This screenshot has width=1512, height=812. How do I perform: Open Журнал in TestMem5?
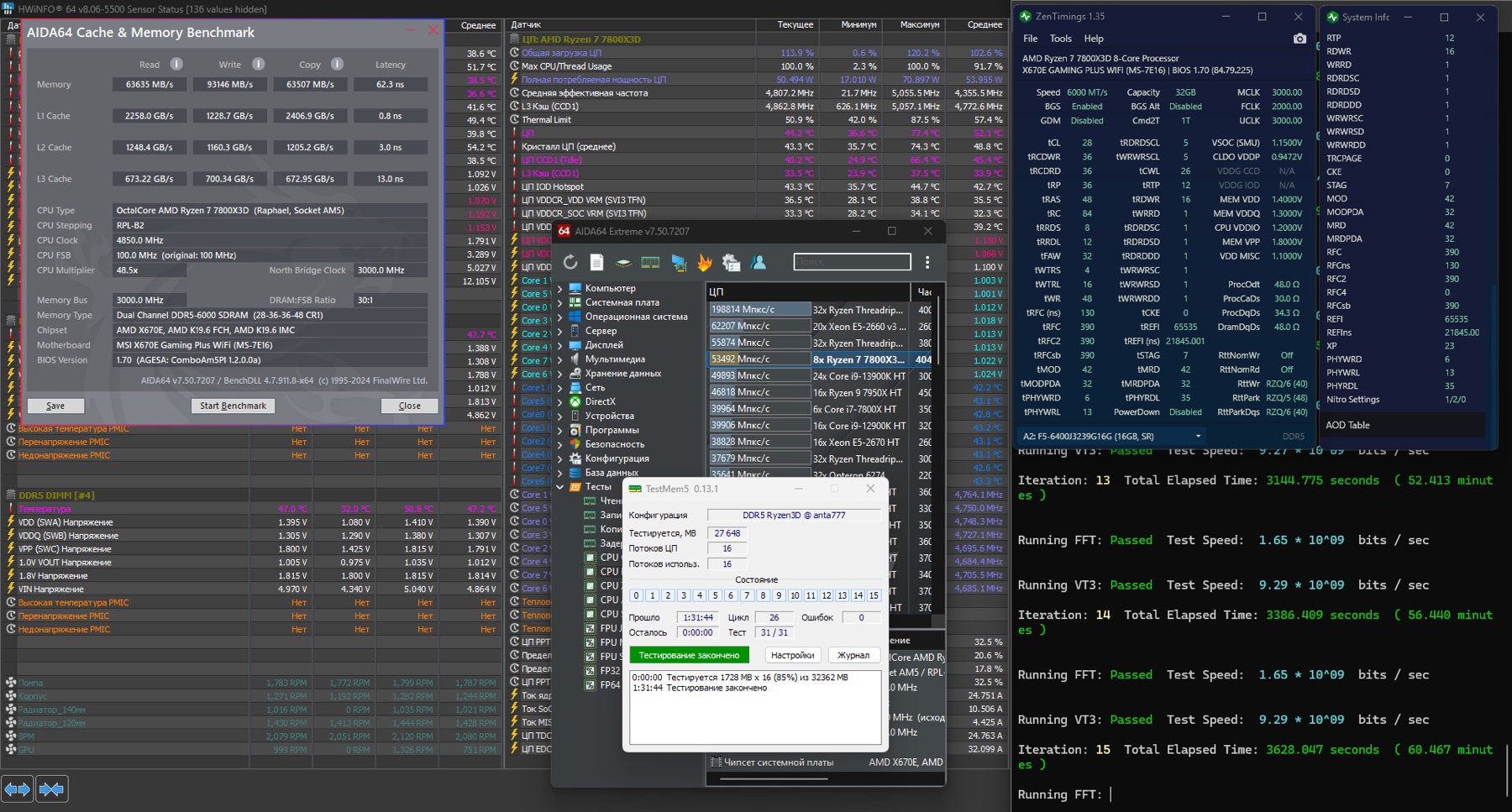point(853,655)
